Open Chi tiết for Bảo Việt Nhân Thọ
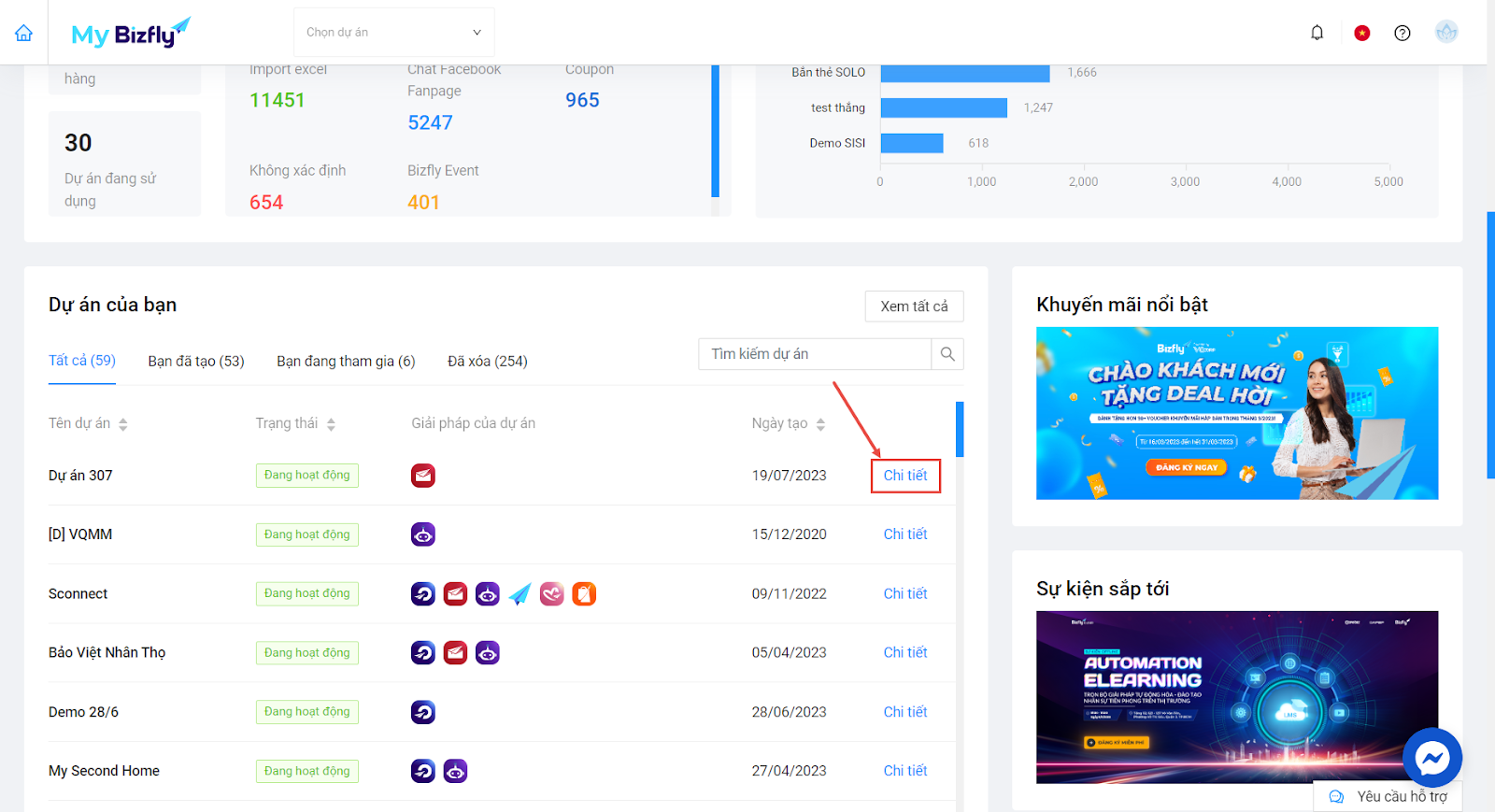 point(905,652)
